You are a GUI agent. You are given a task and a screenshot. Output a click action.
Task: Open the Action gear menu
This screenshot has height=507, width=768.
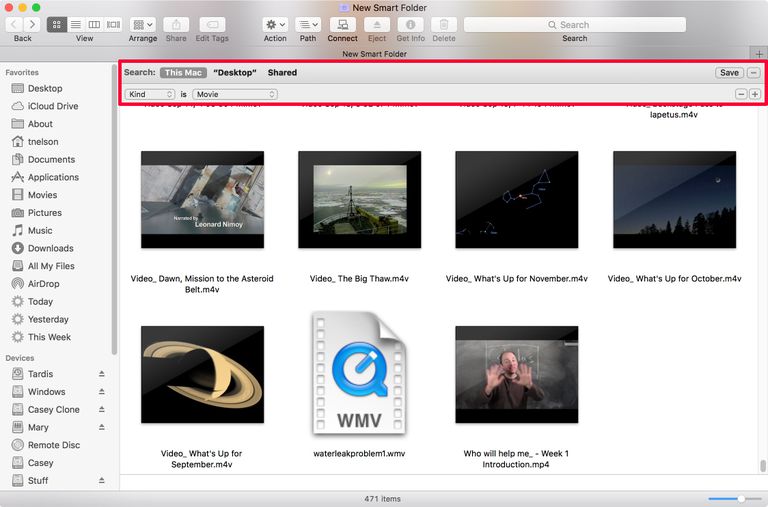pos(275,24)
